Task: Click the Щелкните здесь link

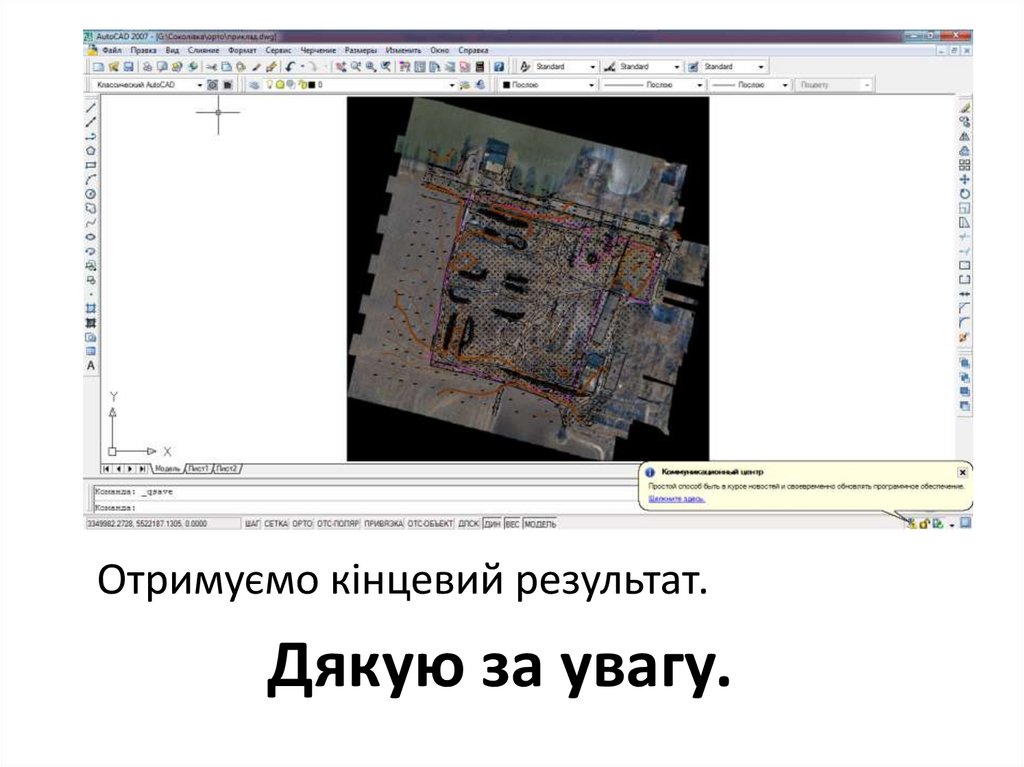Action: 677,499
